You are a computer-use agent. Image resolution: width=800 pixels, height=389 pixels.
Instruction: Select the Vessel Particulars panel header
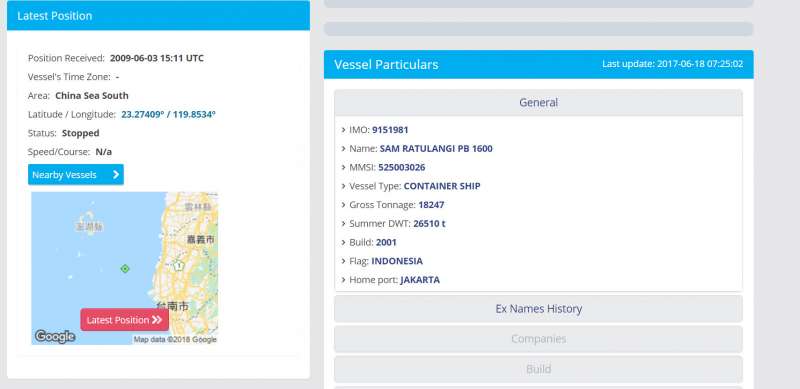click(x=538, y=64)
